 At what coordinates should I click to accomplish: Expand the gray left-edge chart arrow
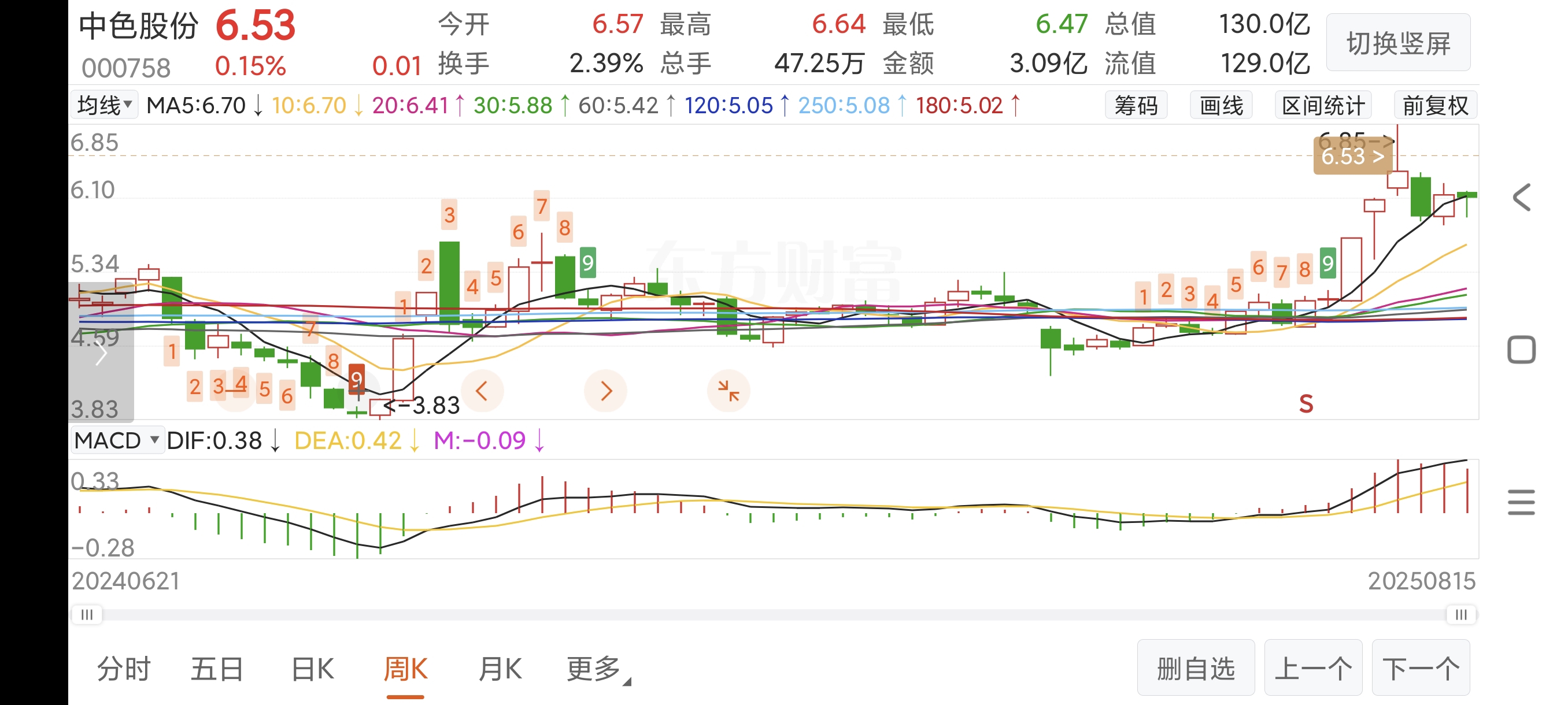[101, 353]
